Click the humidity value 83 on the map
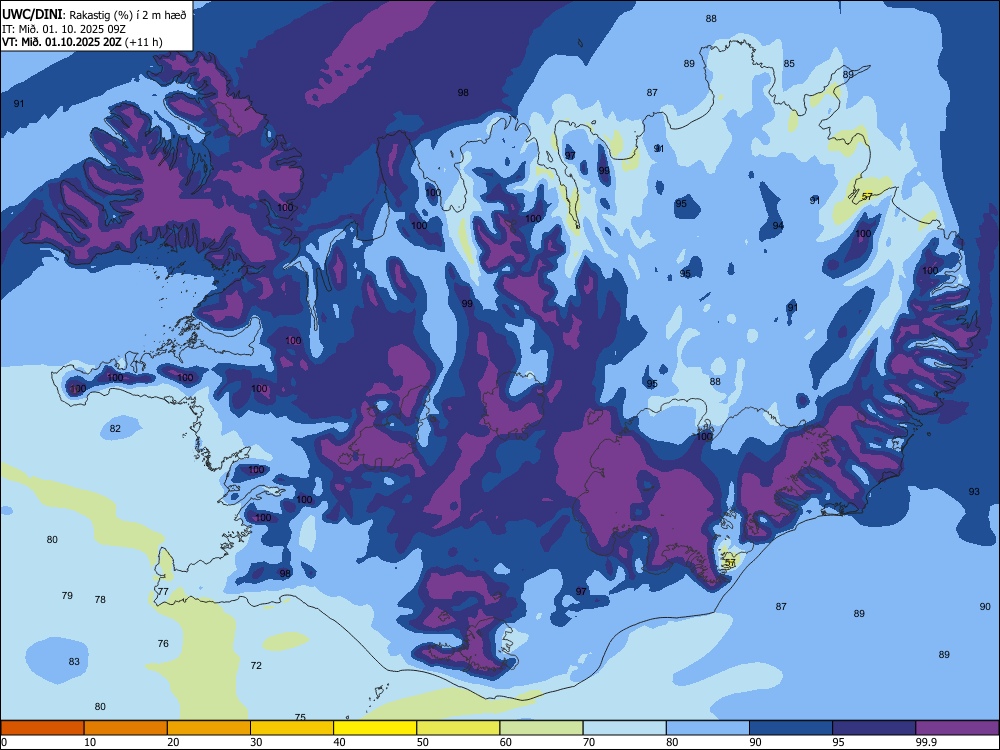Image resolution: width=1000 pixels, height=750 pixels. pos(74,661)
